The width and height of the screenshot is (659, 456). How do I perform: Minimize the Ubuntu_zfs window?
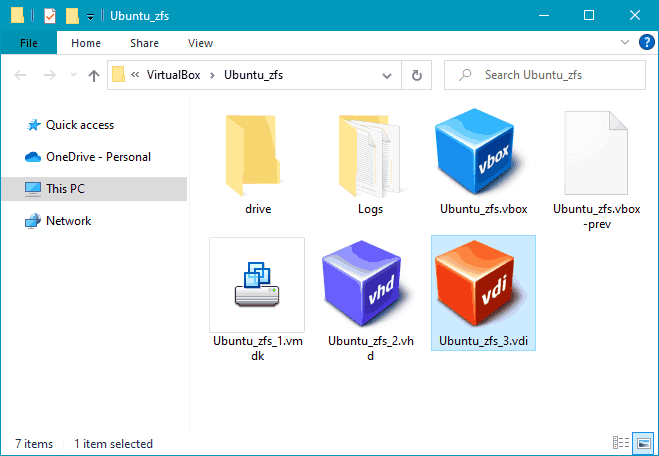click(x=544, y=16)
